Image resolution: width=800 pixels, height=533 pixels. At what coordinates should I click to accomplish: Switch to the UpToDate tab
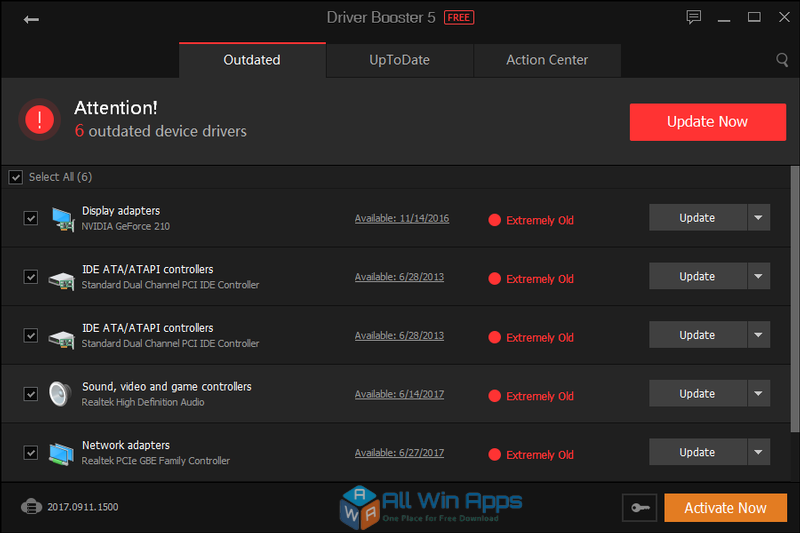pyautogui.click(x=399, y=60)
